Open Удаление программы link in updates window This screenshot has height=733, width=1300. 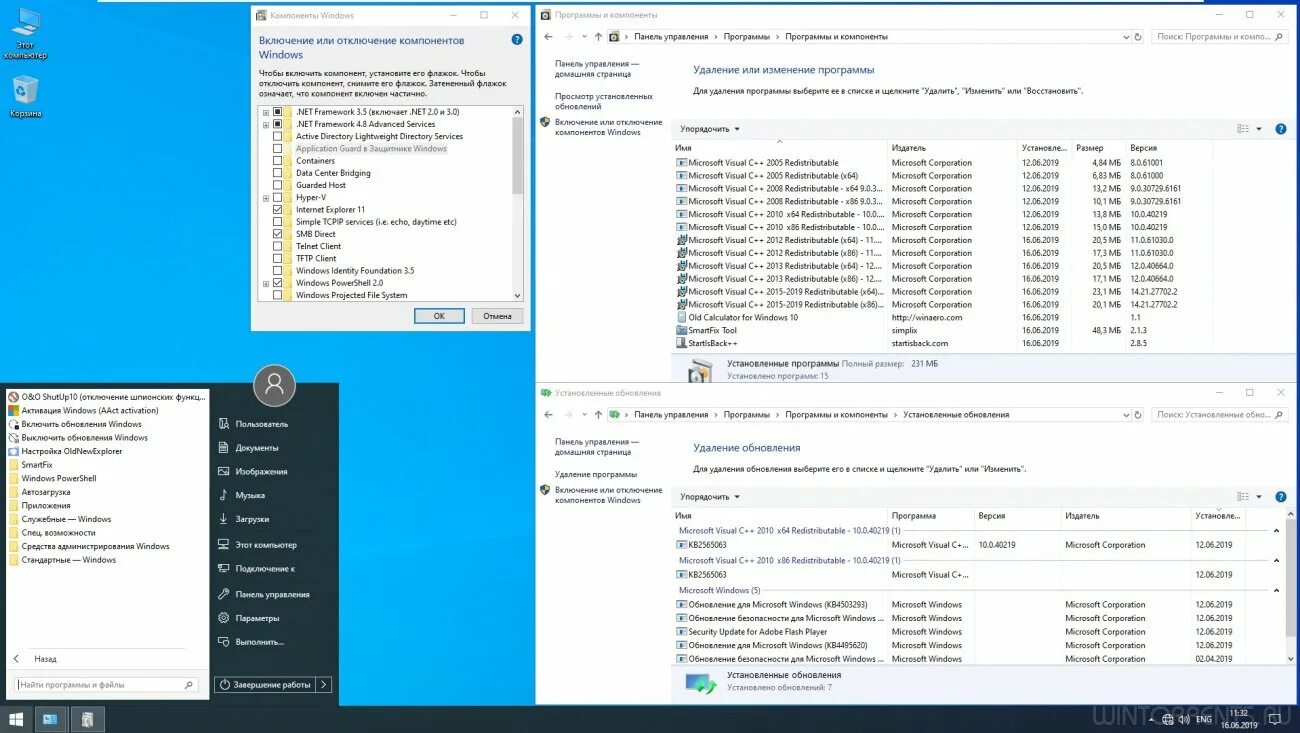pos(596,474)
